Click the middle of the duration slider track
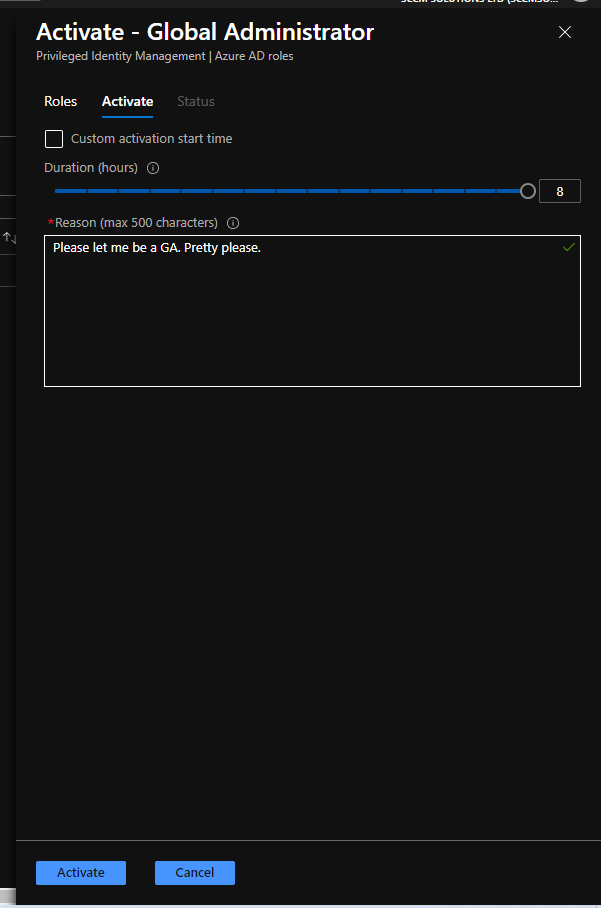The width and height of the screenshot is (601, 908). point(291,191)
